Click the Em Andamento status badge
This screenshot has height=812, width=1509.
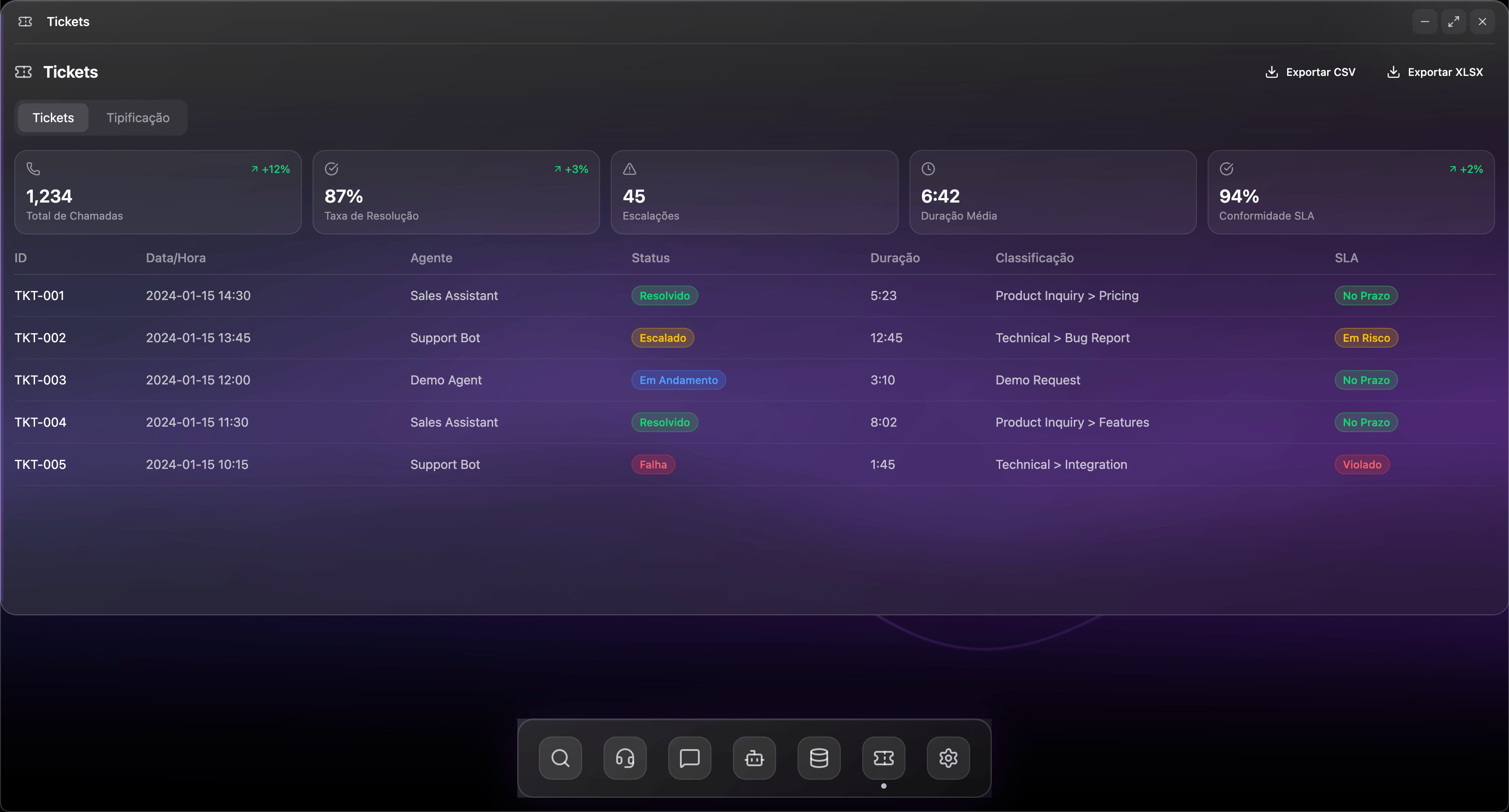pyautogui.click(x=678, y=380)
